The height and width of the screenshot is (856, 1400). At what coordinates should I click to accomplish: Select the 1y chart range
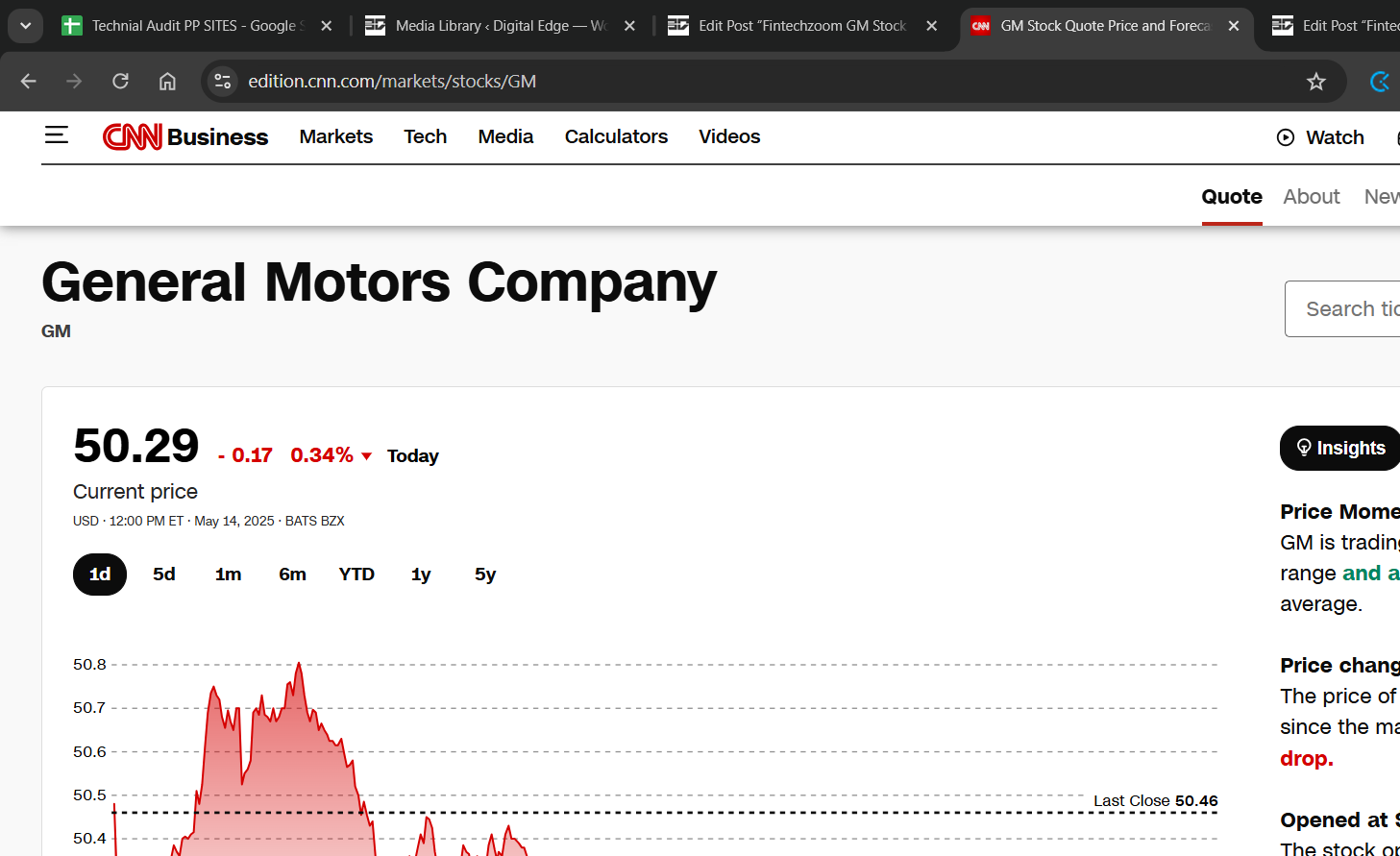click(421, 575)
